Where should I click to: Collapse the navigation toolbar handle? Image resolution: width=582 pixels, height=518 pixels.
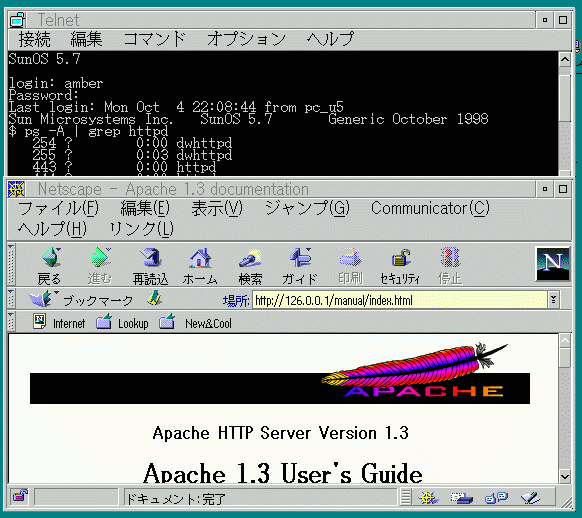[x=11, y=264]
